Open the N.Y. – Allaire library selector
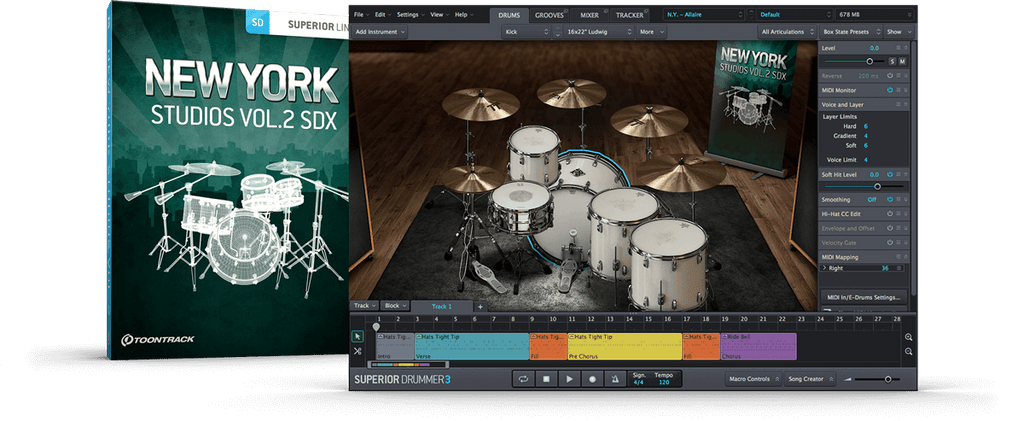The image size is (1024, 421). [703, 14]
